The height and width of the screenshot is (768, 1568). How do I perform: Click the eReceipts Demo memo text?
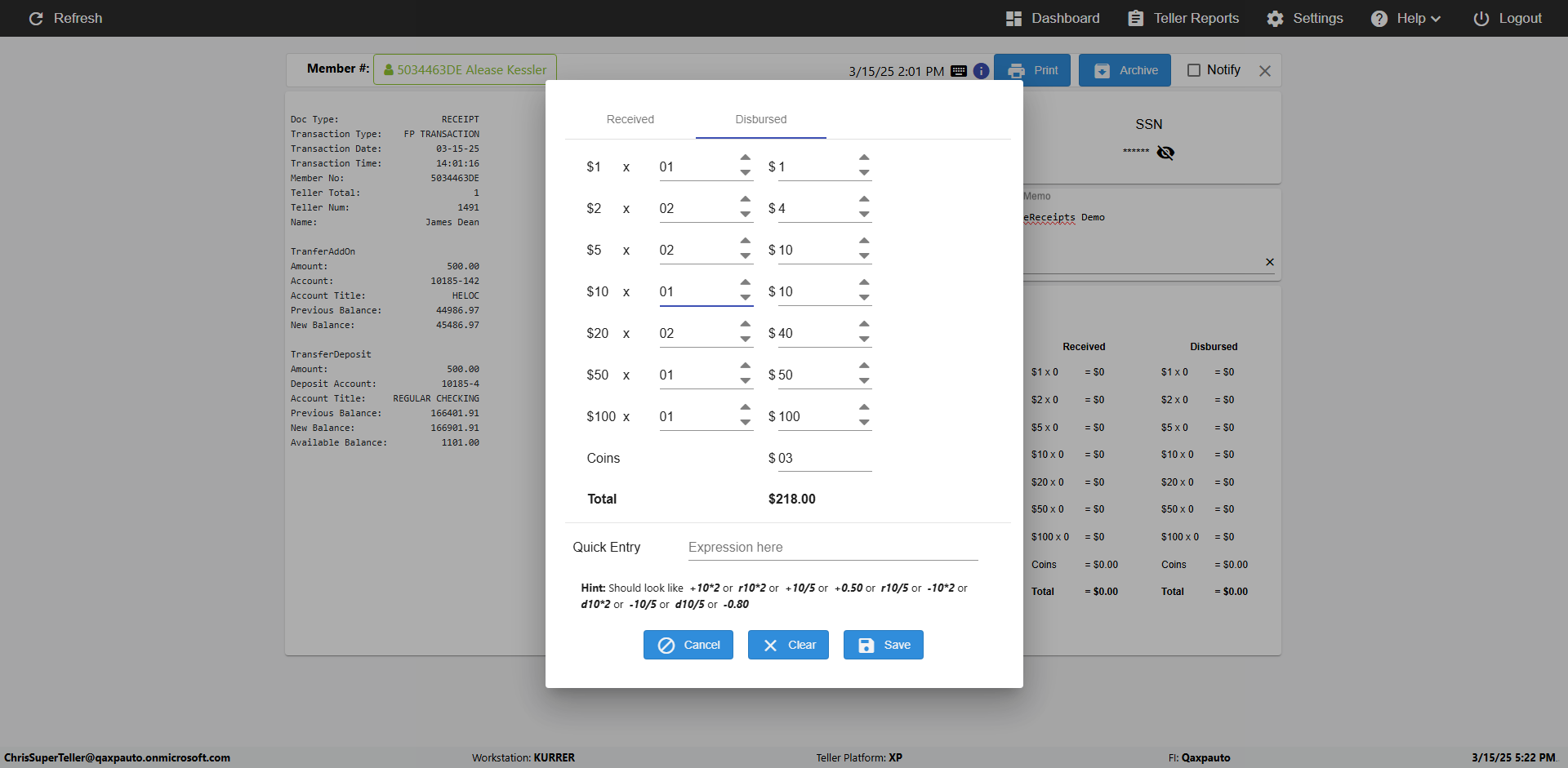(1064, 218)
